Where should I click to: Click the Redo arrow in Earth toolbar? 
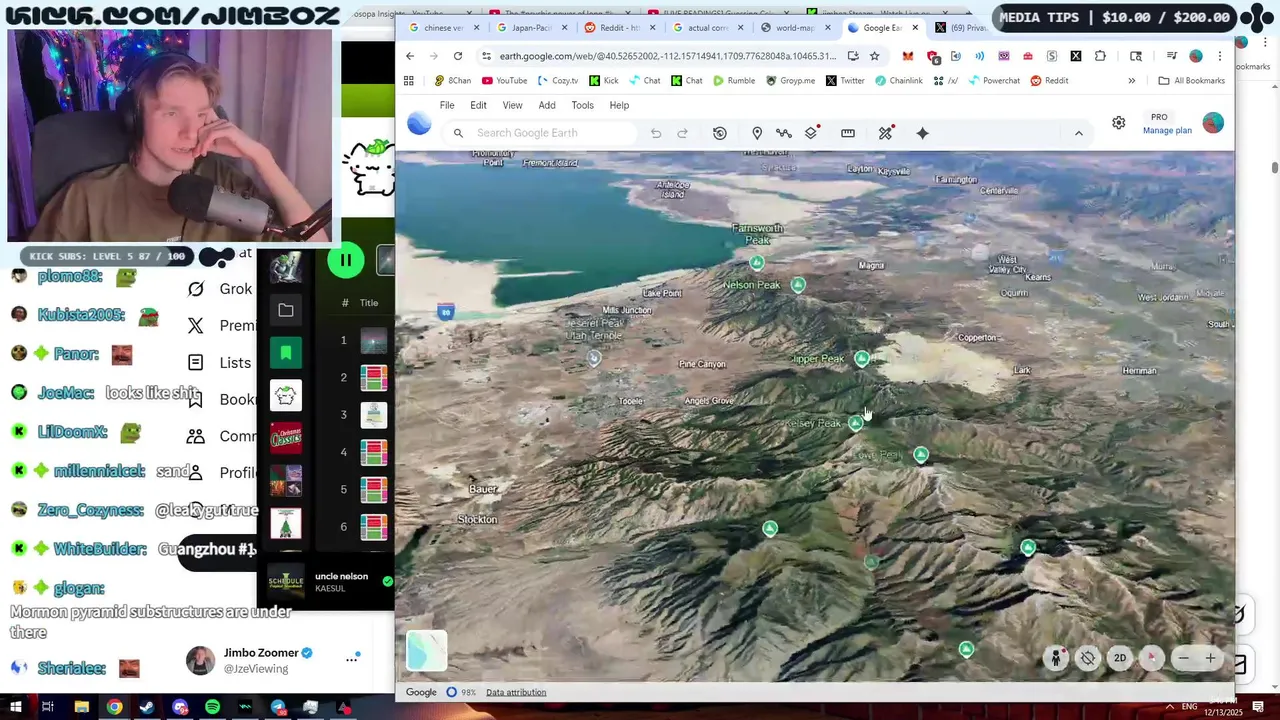point(683,133)
